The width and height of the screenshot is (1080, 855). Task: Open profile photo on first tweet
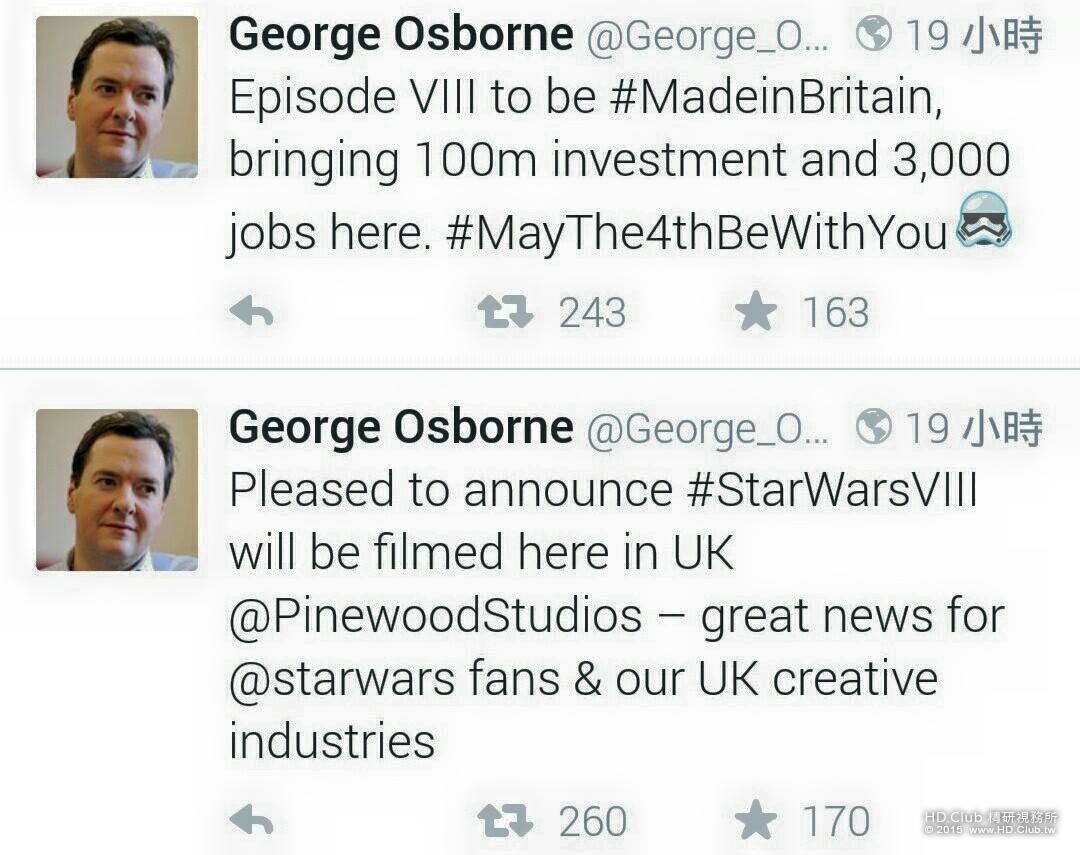point(117,97)
